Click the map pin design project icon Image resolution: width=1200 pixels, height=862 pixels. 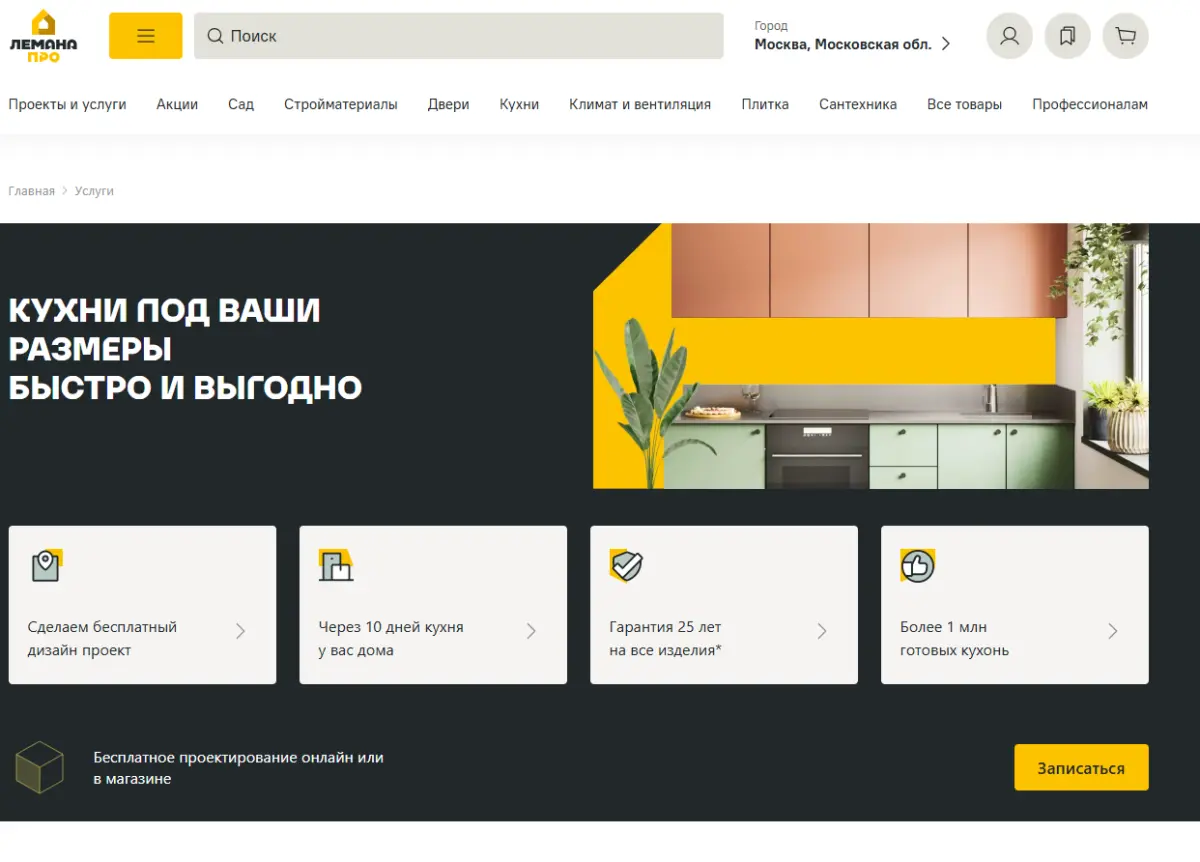click(46, 566)
